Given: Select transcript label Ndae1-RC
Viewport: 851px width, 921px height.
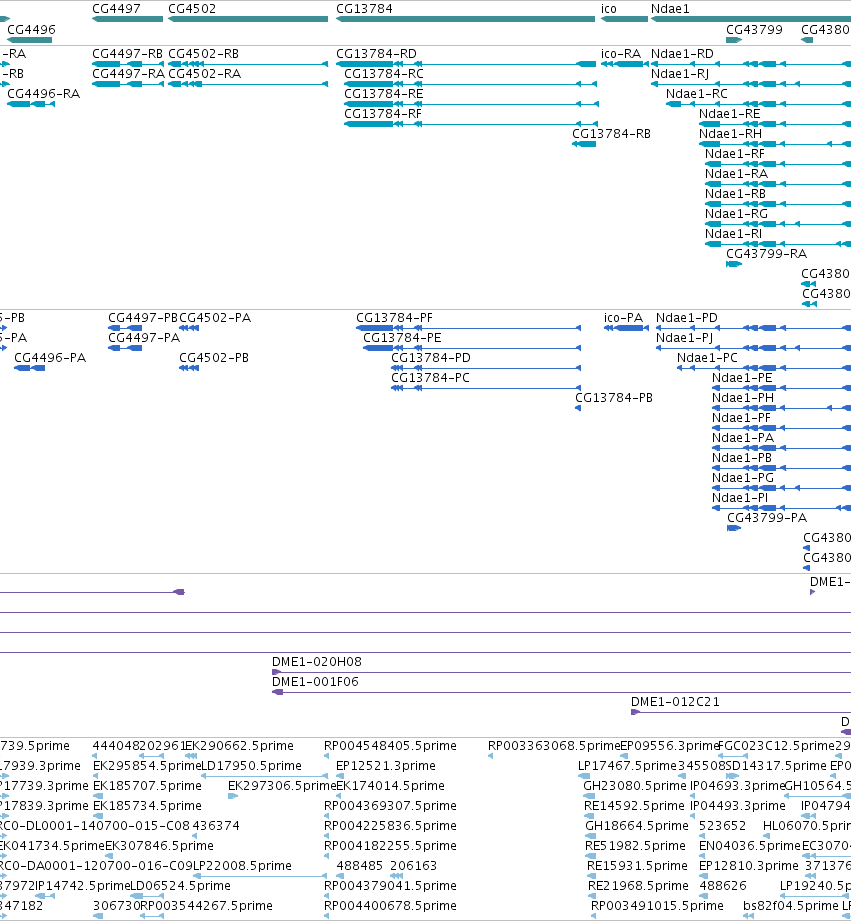Looking at the screenshot, I should click(697, 94).
